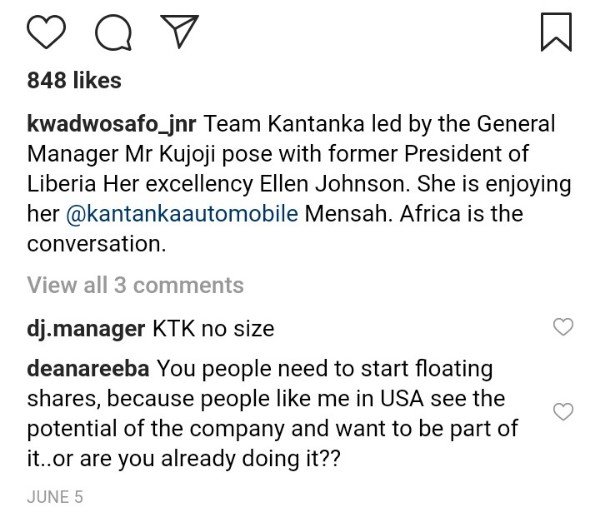Expand View all 3 comments
The height and width of the screenshot is (512, 600).
(x=135, y=285)
